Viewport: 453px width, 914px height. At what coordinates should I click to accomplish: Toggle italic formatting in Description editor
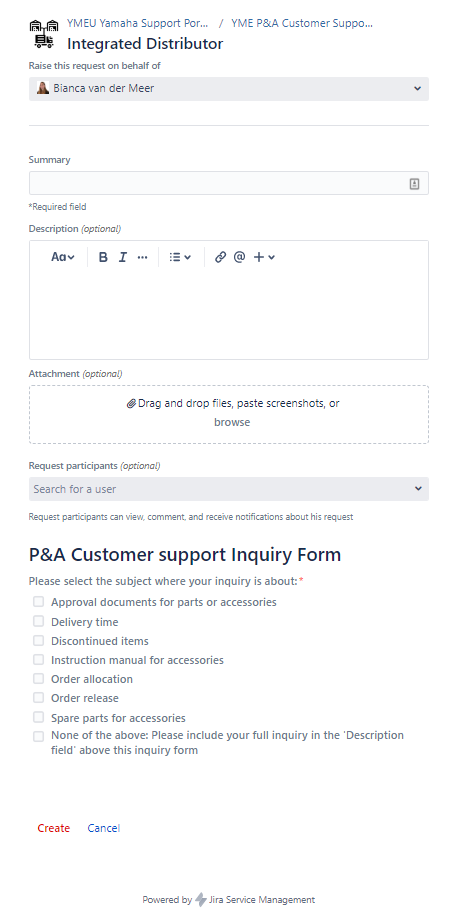pyautogui.click(x=122, y=257)
